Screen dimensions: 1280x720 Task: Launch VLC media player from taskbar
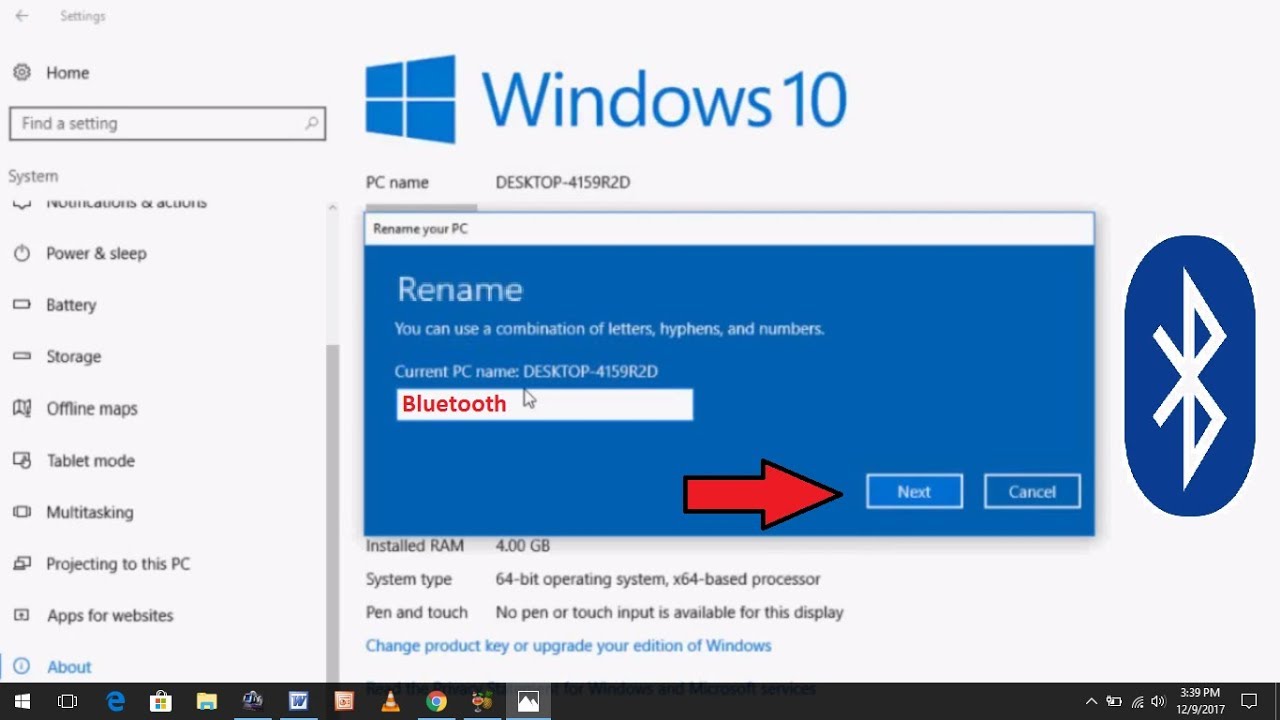coord(390,701)
